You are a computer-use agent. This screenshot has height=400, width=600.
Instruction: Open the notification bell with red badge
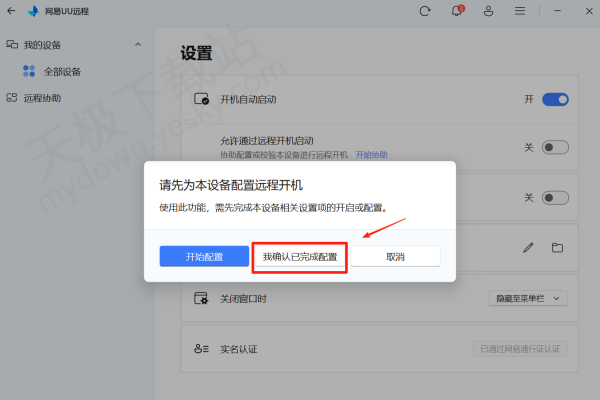457,11
